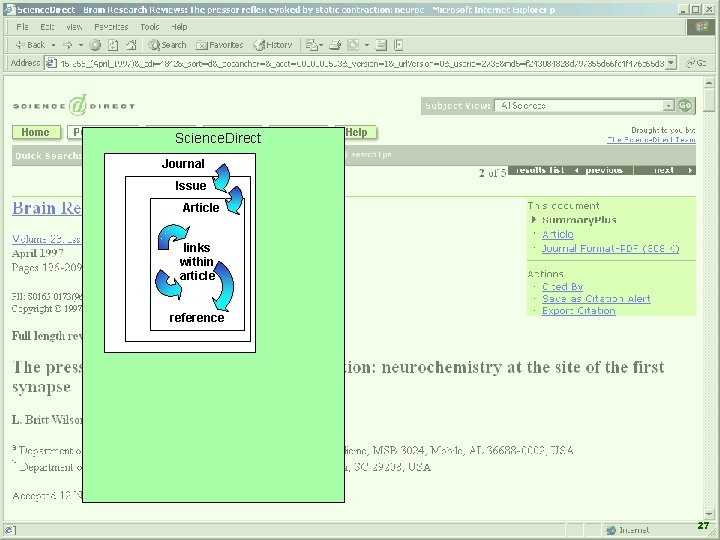Screen dimensions: 720x540
Task: Click the article title heading text
Action: pos(338,377)
